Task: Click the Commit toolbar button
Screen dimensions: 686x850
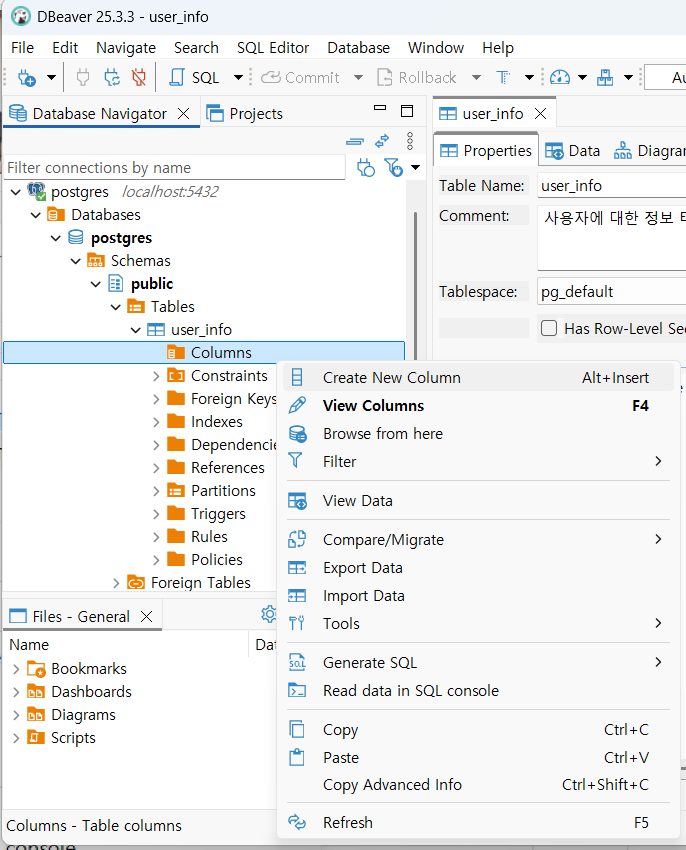Action: [300, 78]
